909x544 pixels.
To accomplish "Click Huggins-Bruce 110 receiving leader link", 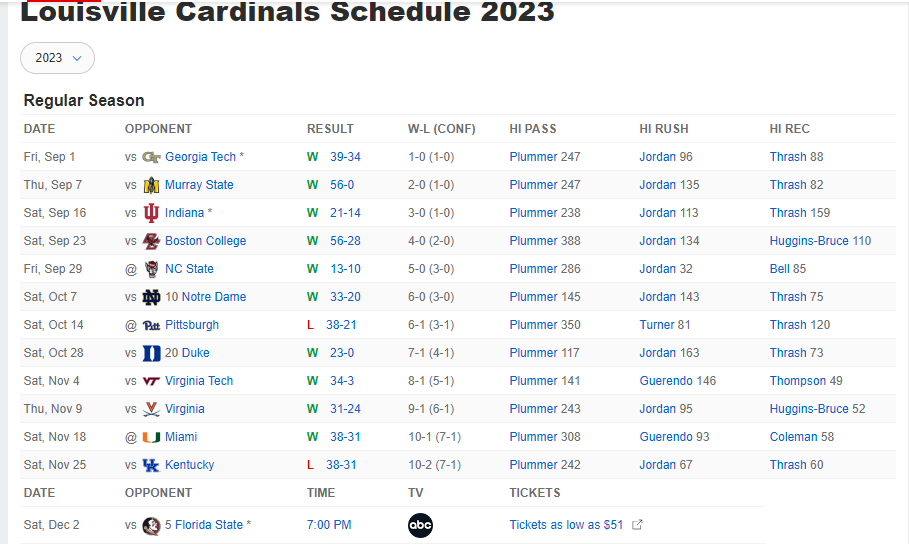I will pos(820,241).
